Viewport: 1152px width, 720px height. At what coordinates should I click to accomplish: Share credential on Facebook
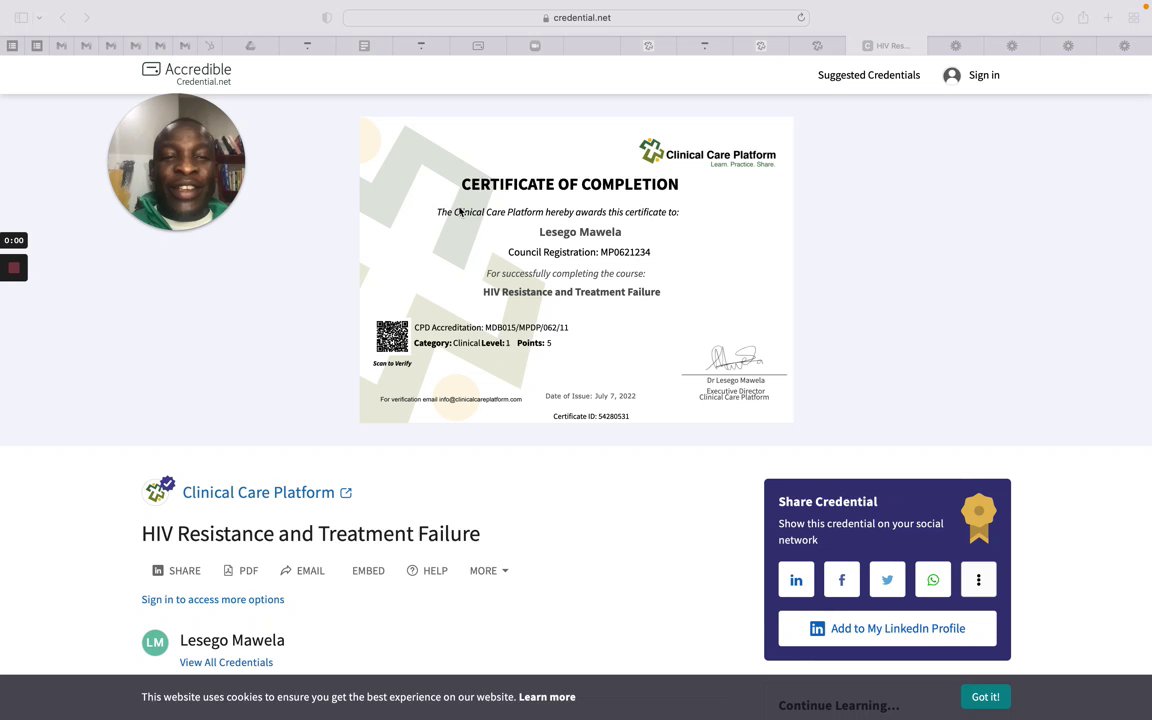841,580
